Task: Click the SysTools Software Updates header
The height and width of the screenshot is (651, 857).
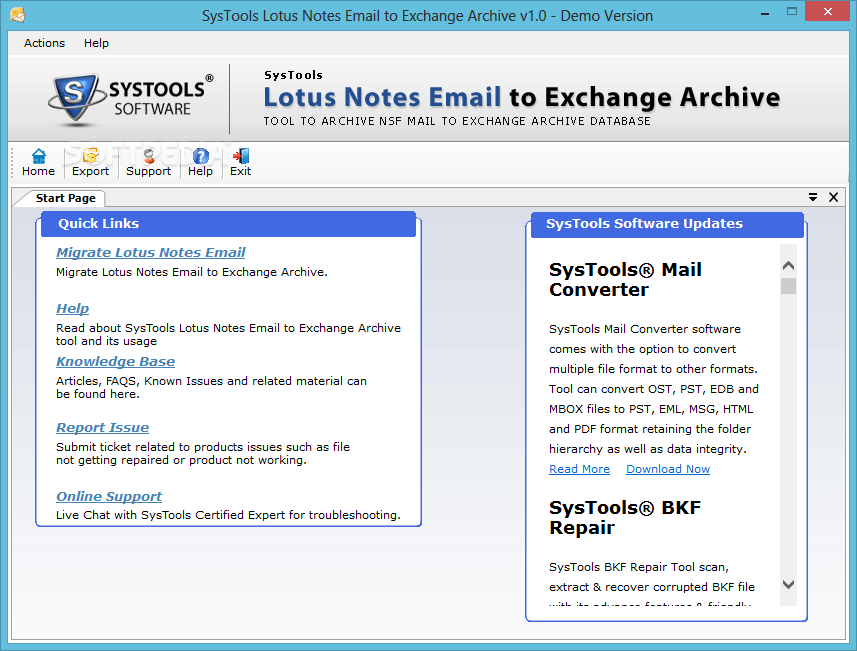Action: pos(667,224)
